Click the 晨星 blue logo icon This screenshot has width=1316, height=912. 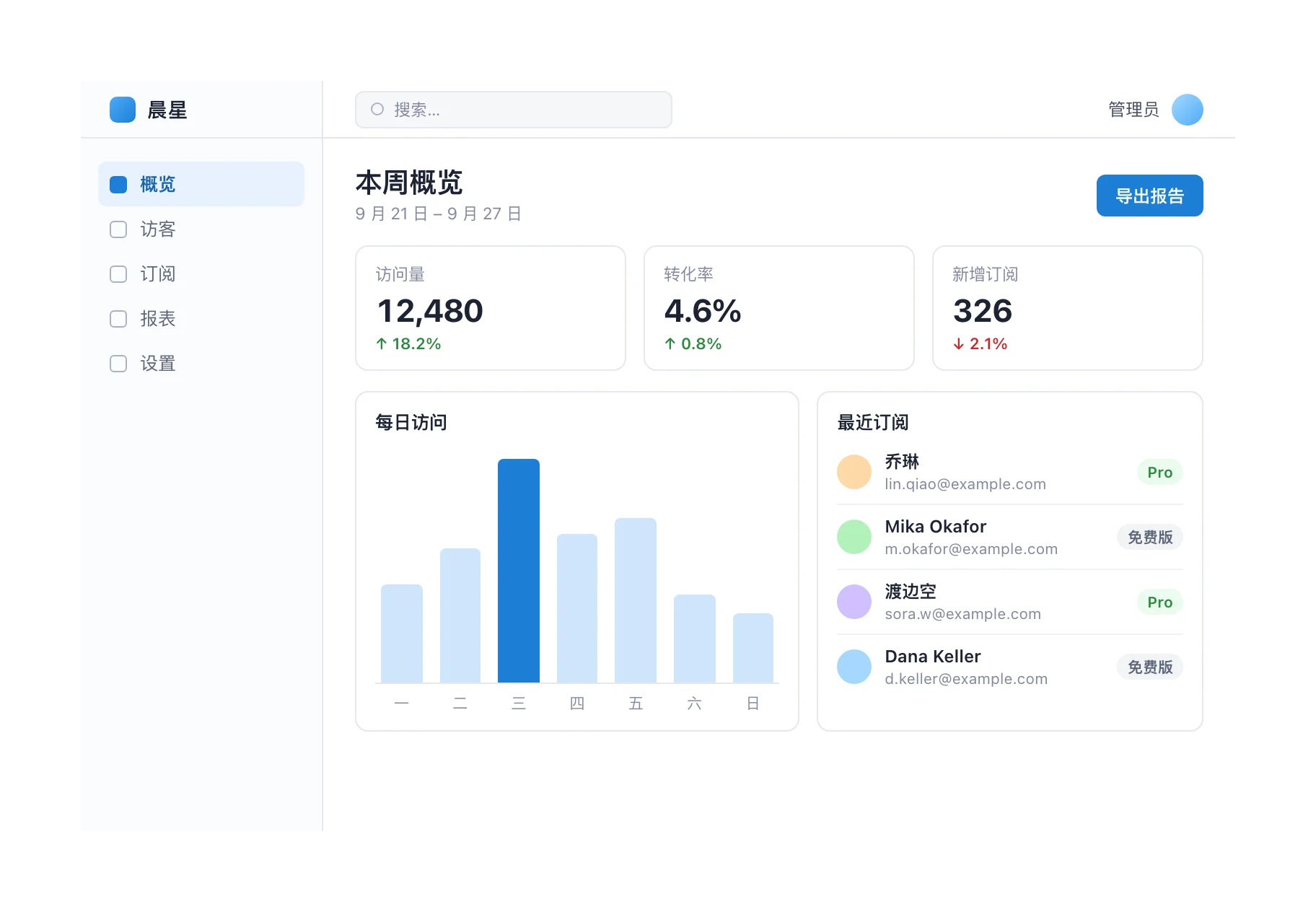123,110
